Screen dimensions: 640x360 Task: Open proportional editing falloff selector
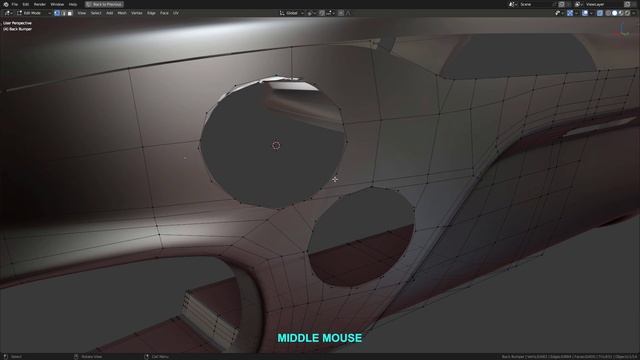click(x=348, y=13)
